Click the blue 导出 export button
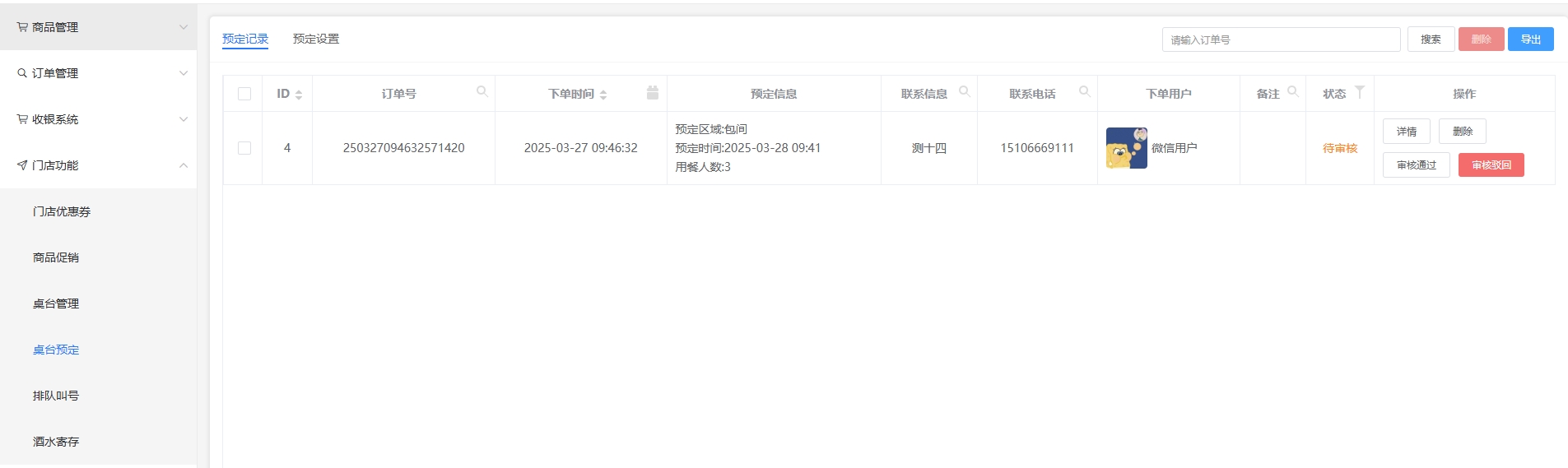 click(1530, 39)
